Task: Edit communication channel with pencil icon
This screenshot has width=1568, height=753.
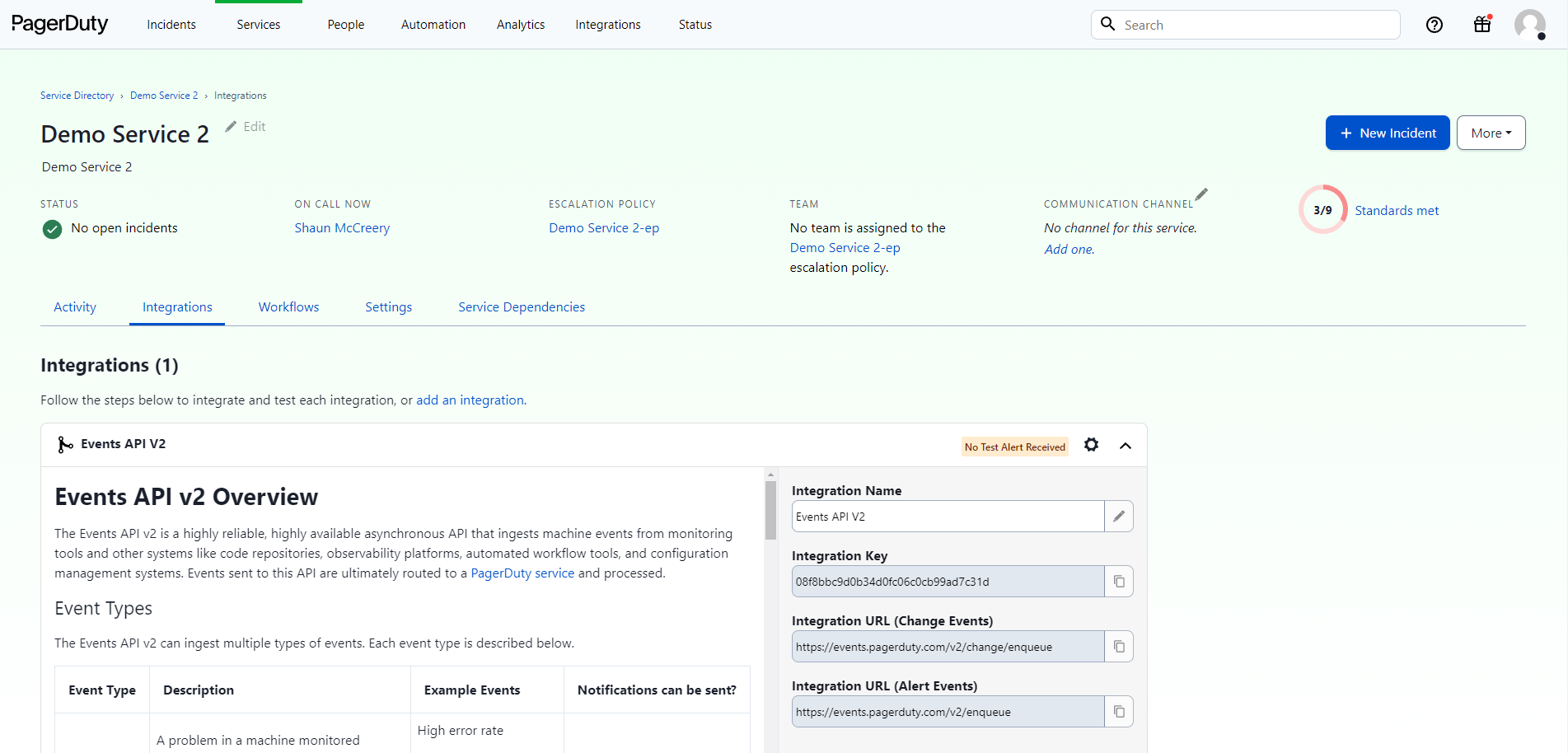Action: click(x=1201, y=194)
